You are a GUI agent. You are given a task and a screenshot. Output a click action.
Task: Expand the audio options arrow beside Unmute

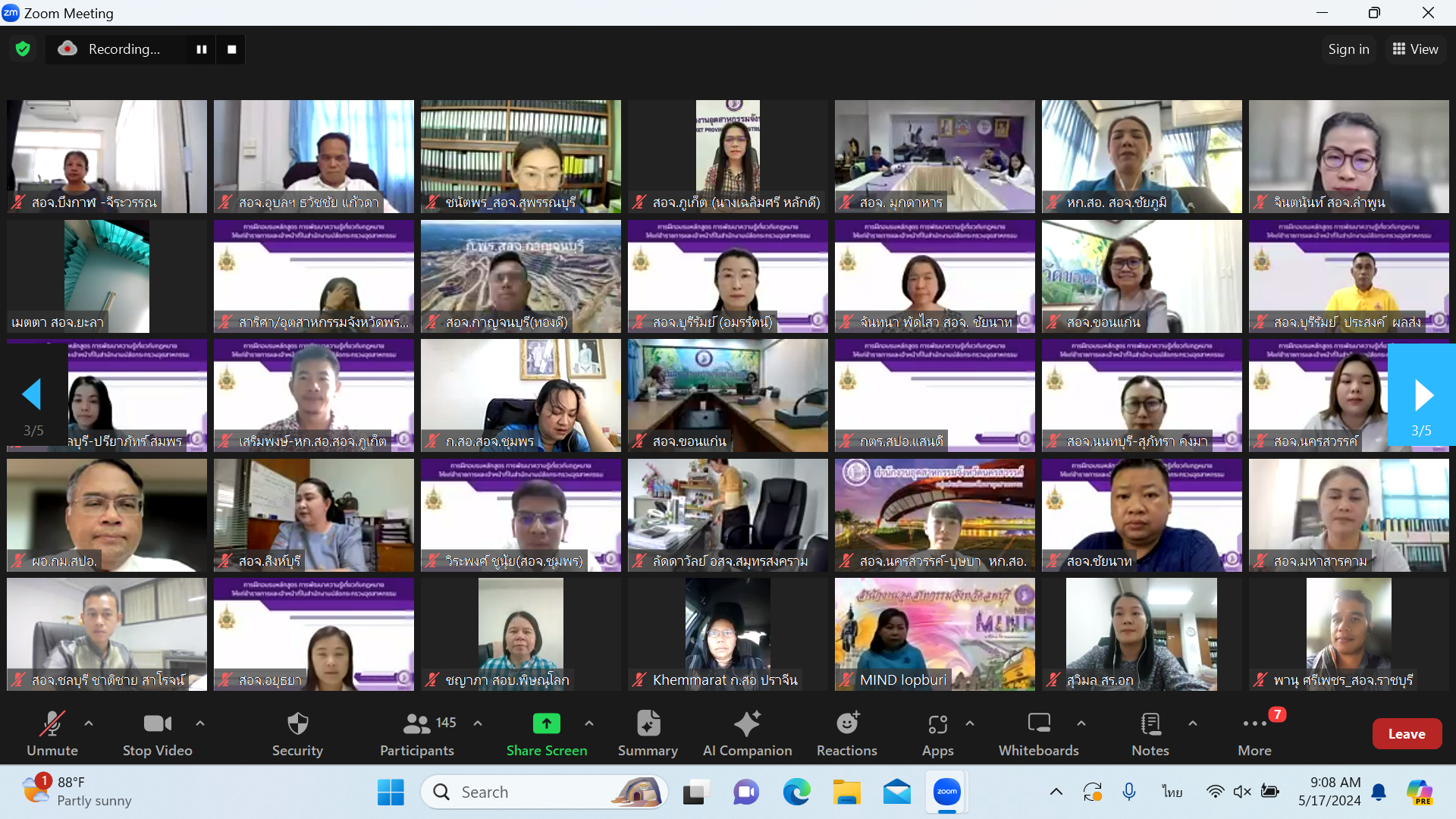[89, 723]
